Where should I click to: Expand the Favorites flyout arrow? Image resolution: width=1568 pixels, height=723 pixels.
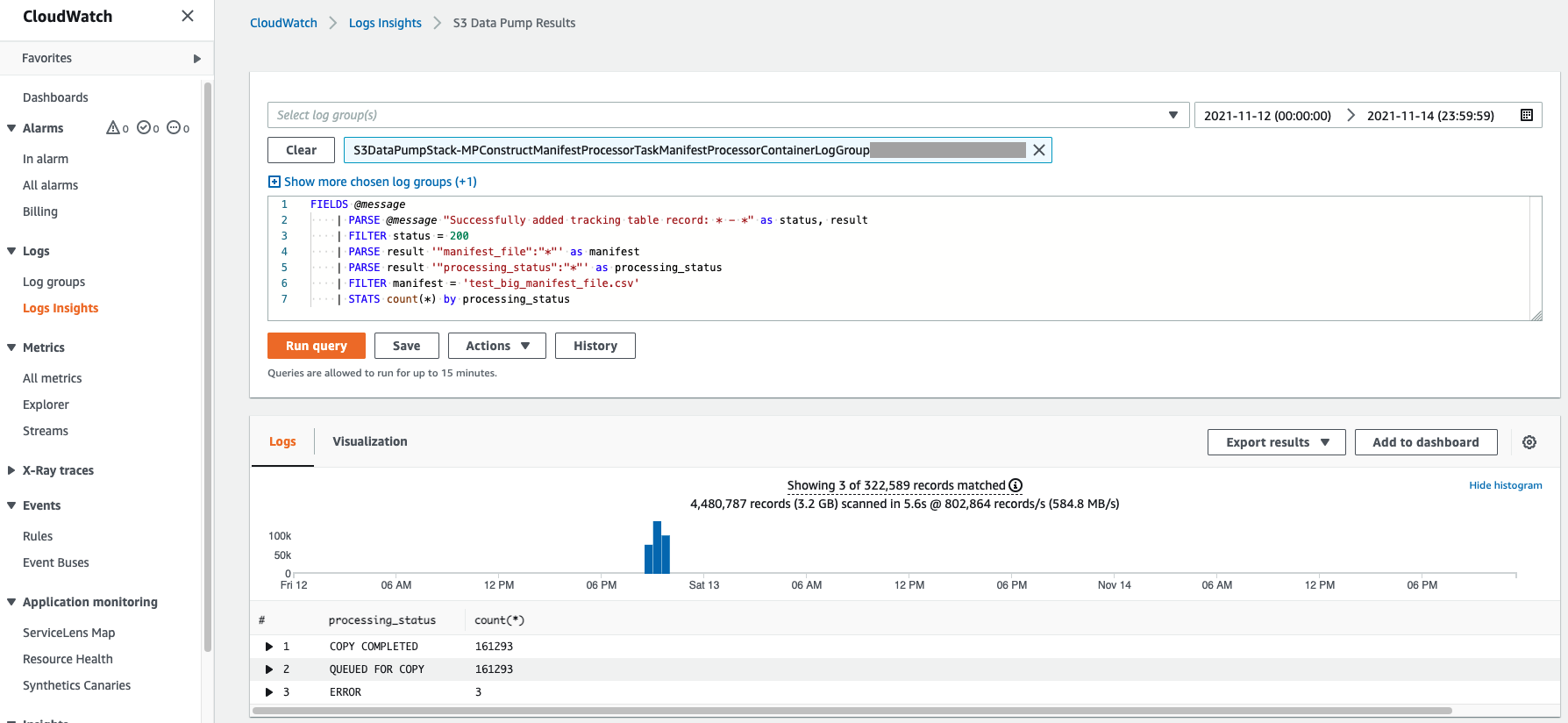[197, 59]
